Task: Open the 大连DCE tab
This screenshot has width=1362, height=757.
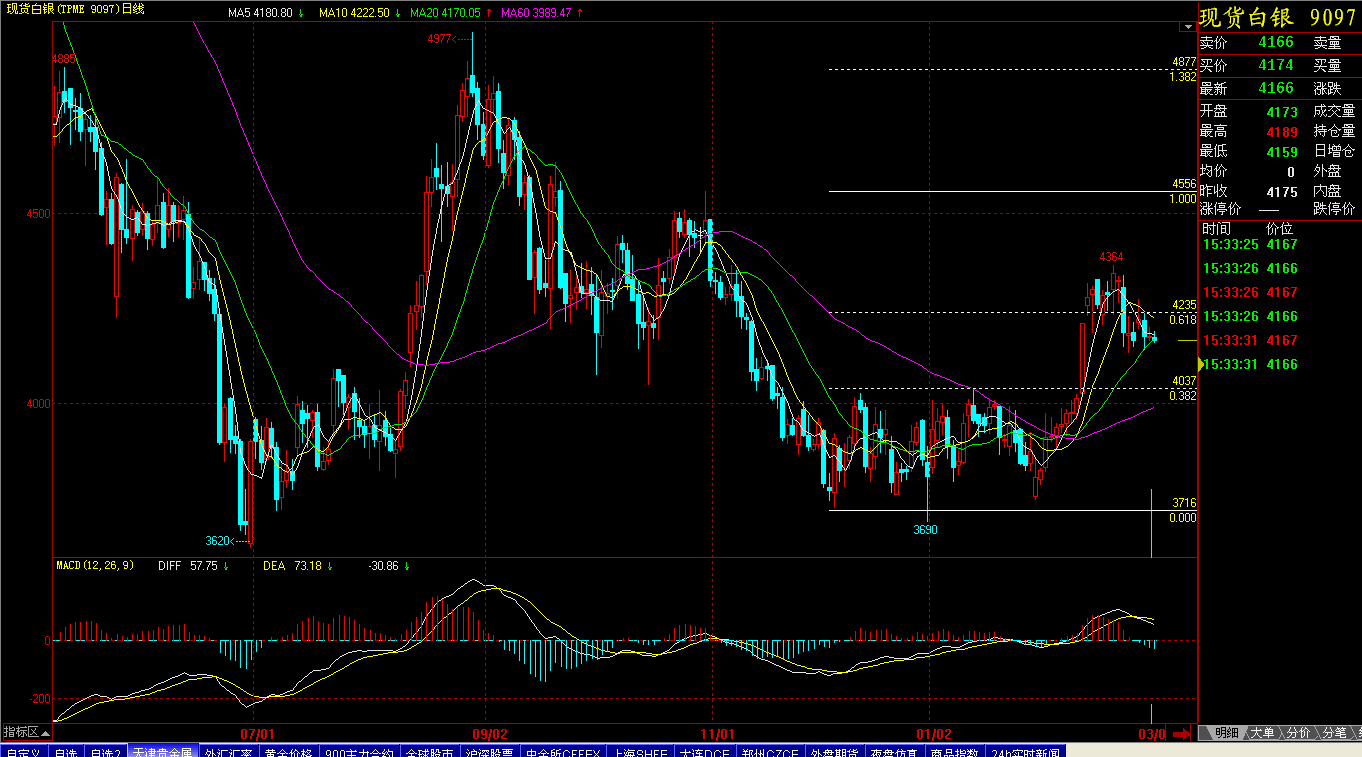Action: tap(705, 751)
